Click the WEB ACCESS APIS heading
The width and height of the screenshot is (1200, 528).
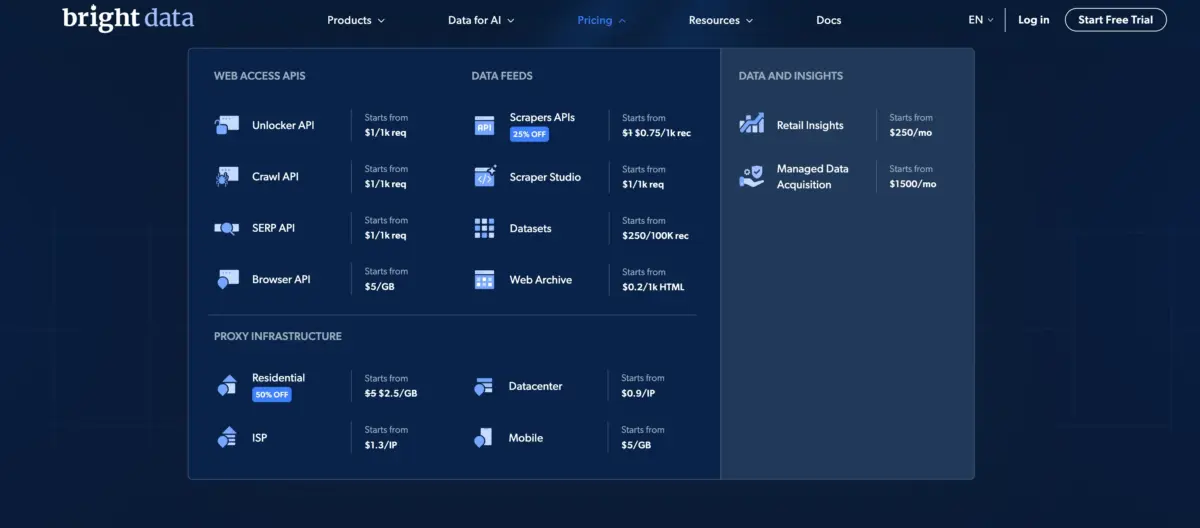tap(260, 76)
